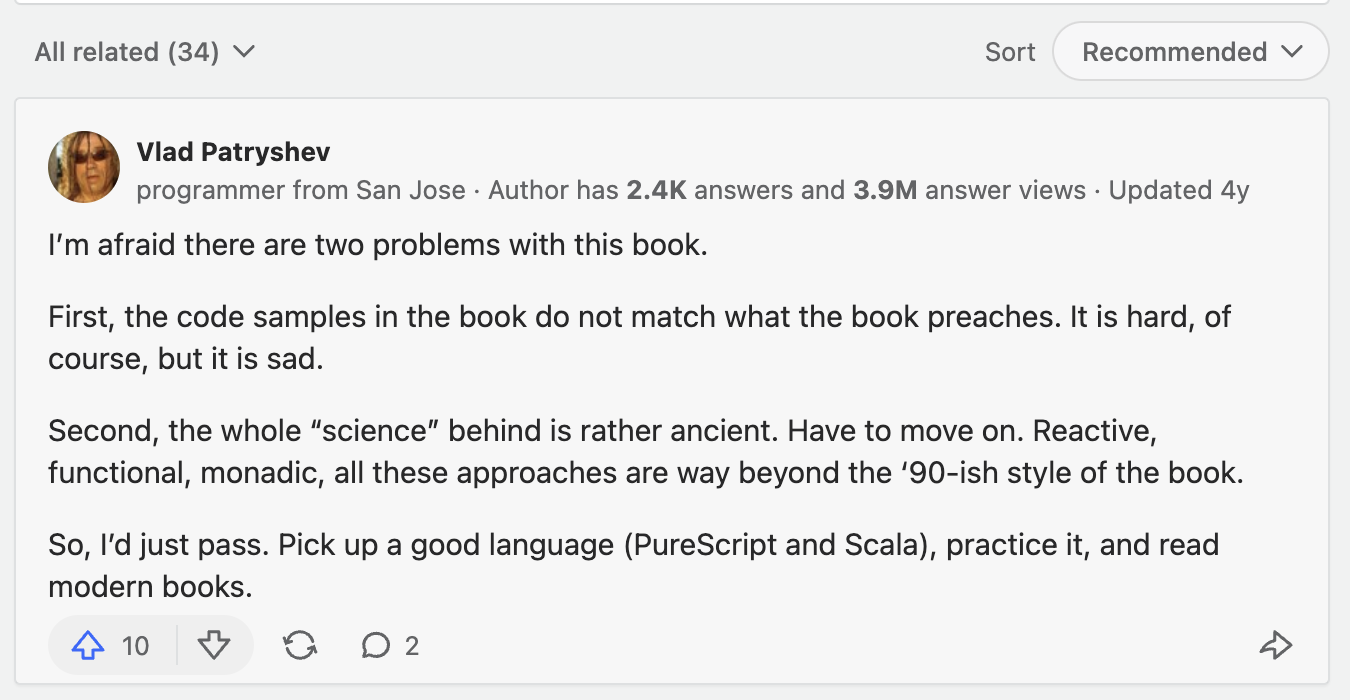Upvote Vlad Patryshev's answer
Viewport: 1350px width, 700px height.
coord(89,646)
